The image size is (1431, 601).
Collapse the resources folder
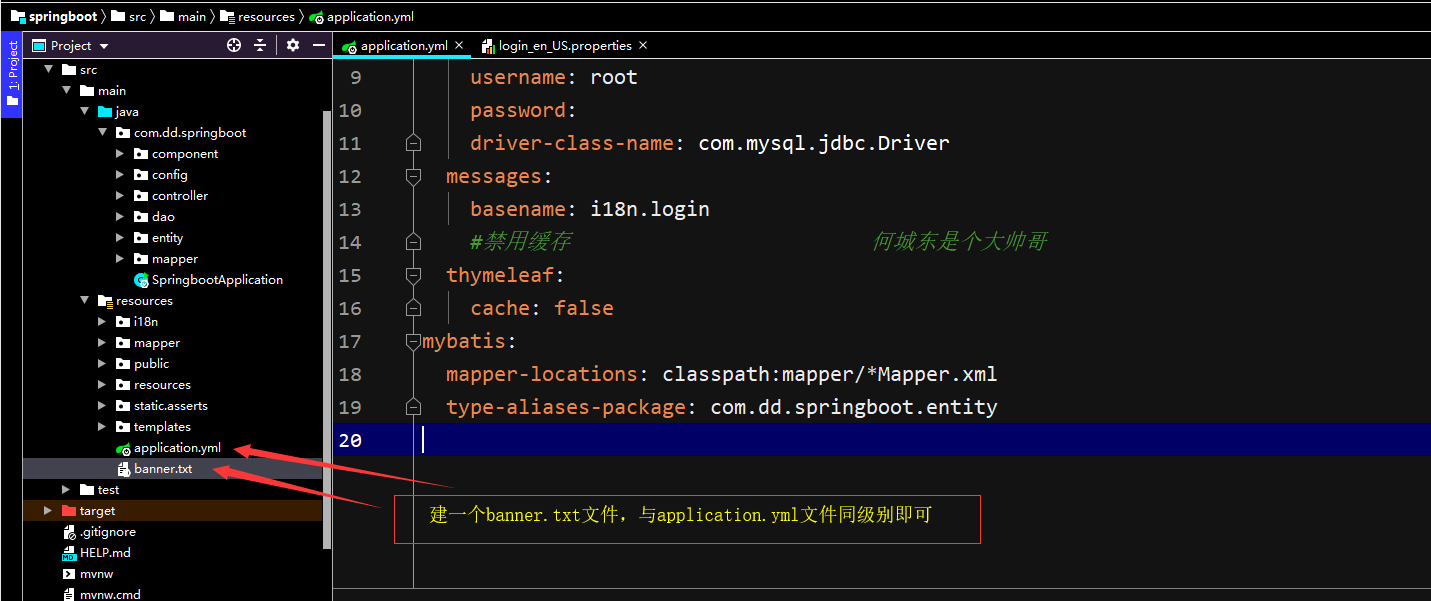(85, 300)
